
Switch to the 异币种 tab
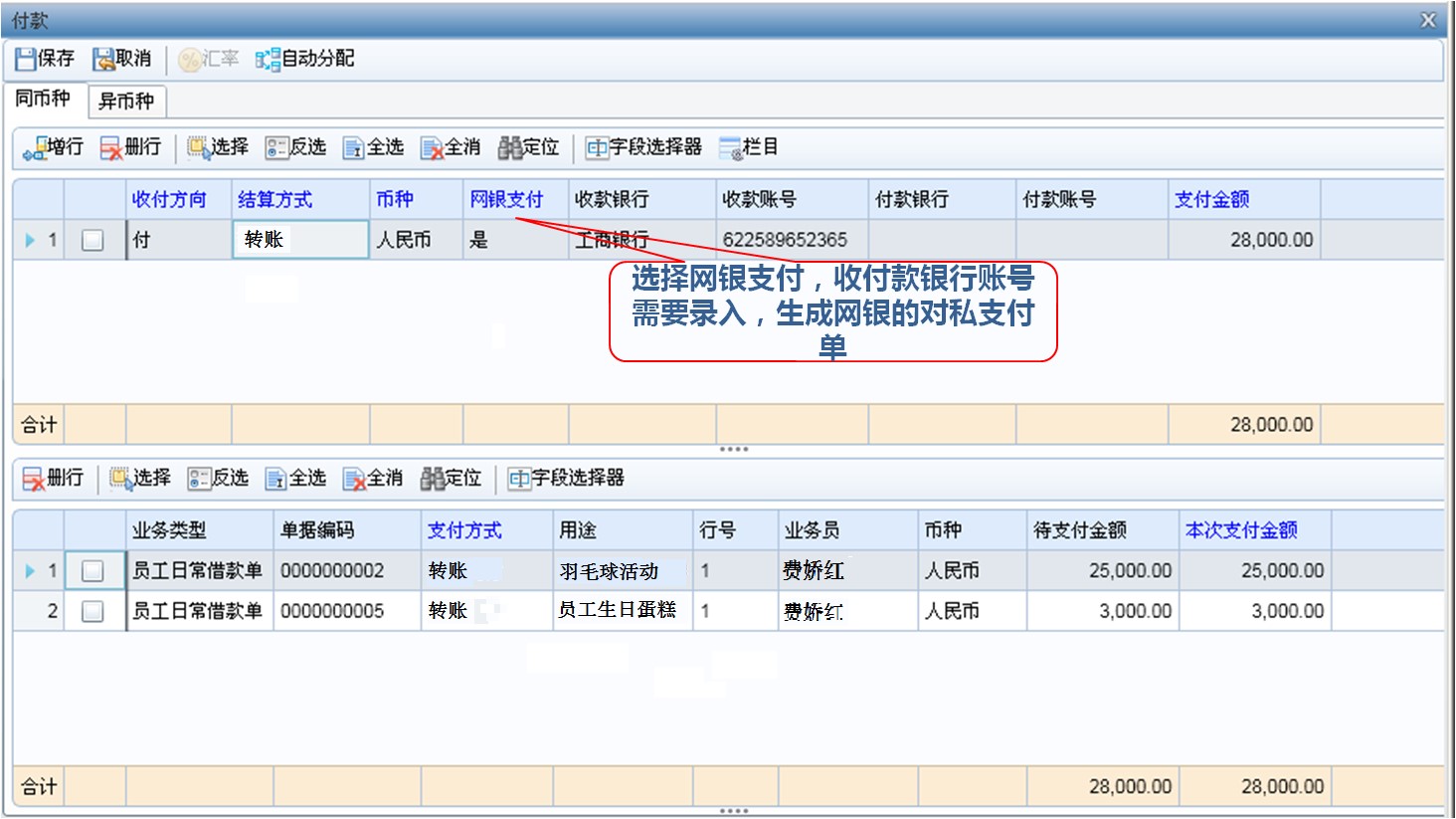click(126, 101)
